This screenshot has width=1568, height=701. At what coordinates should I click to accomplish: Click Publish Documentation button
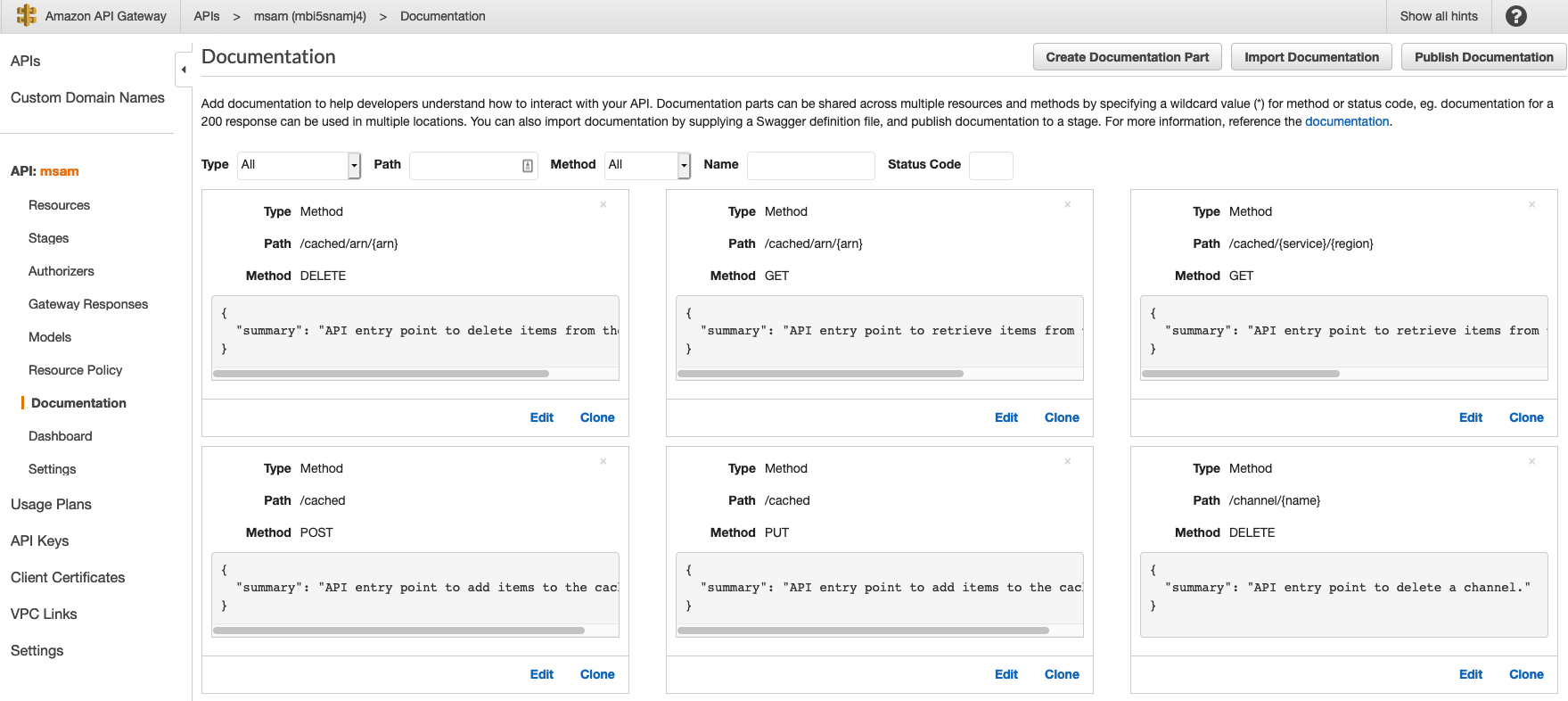[1484, 57]
